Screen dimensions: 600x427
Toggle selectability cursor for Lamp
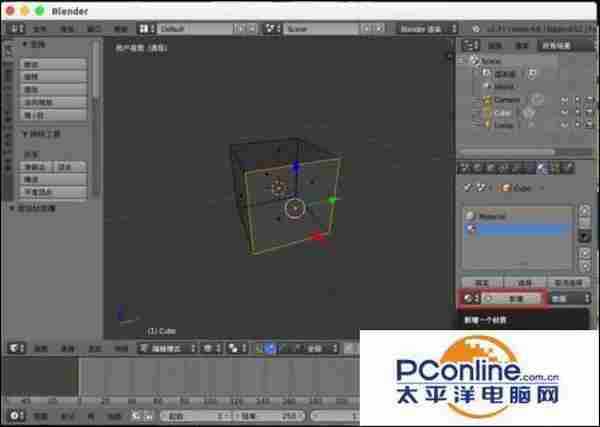pos(577,125)
